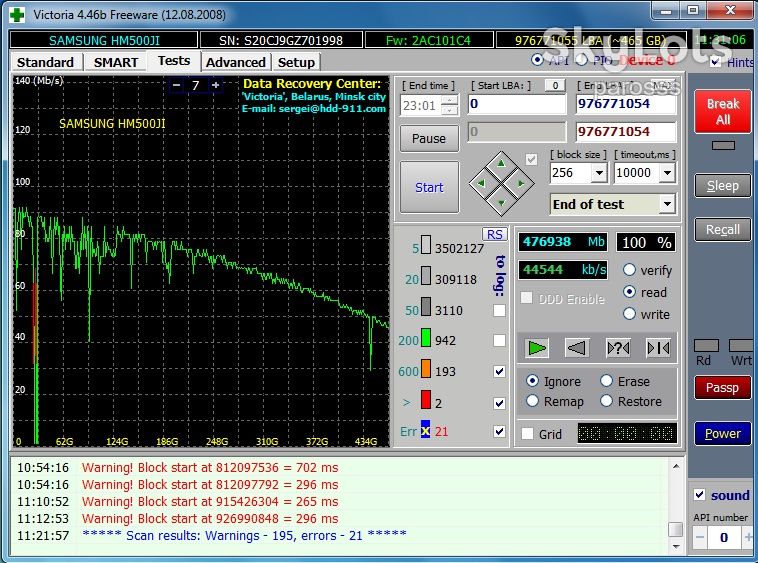
Task: Select the Ignore error action
Action: point(532,381)
